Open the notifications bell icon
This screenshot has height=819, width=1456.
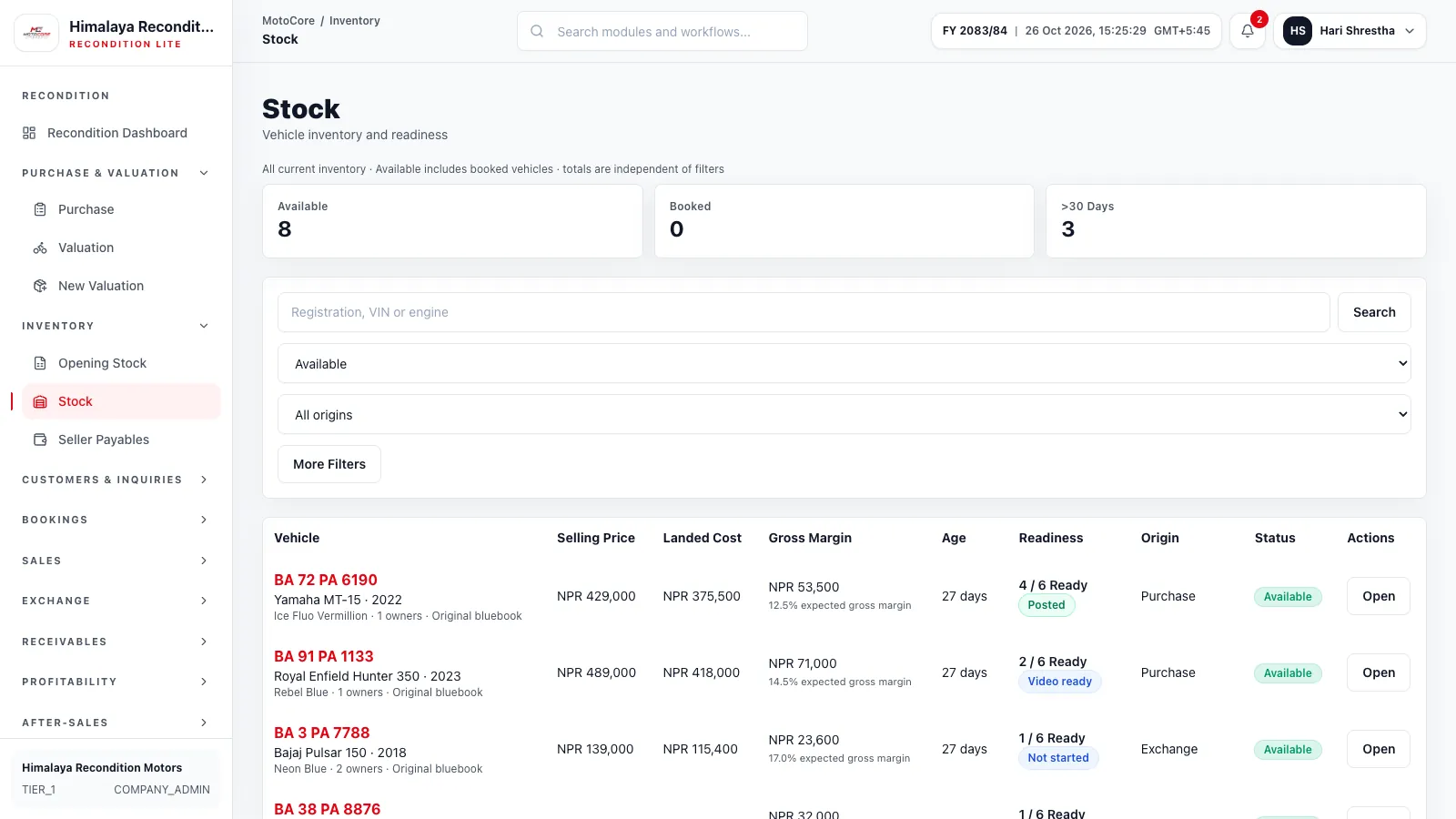(1248, 31)
